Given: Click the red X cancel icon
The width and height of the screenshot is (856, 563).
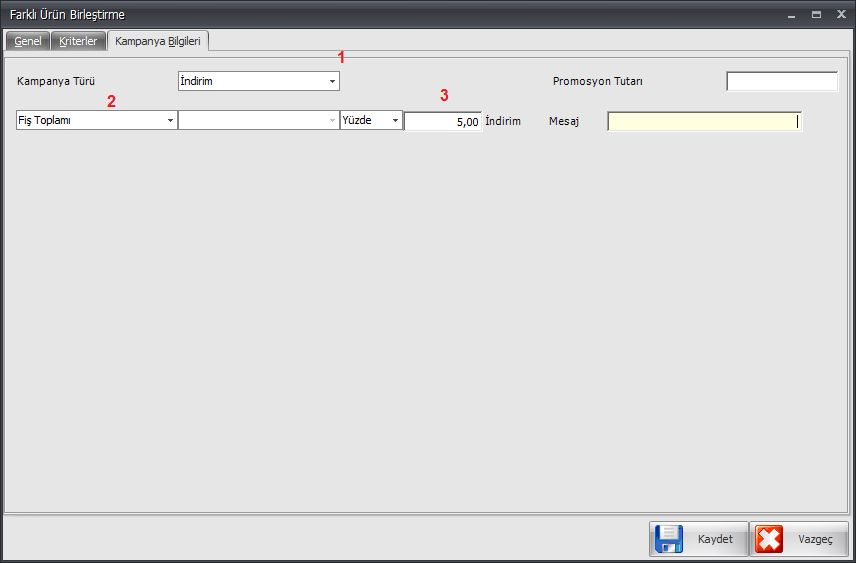Looking at the screenshot, I should [769, 539].
